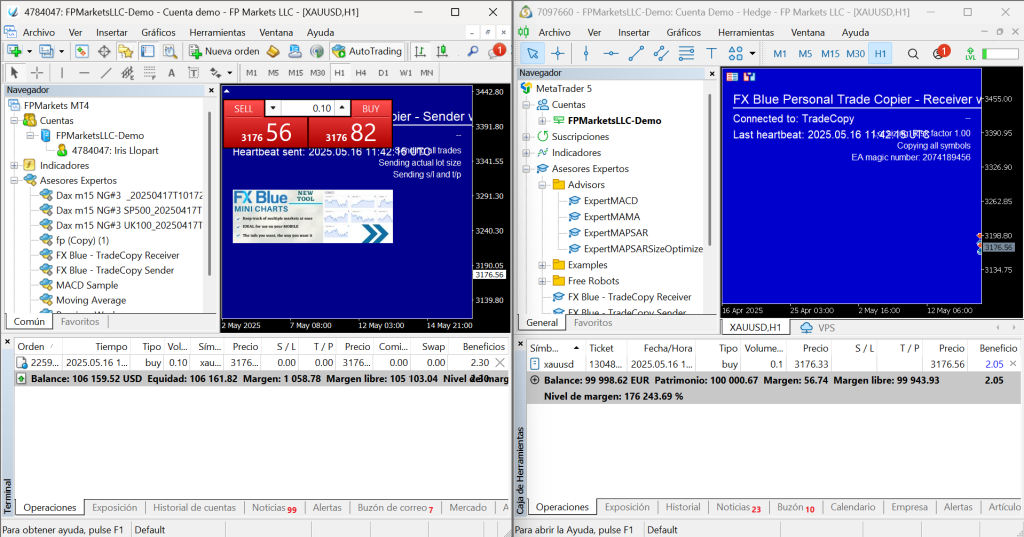Switch MT4 chart to D1 timeframe
The width and height of the screenshot is (1024, 537).
pyautogui.click(x=383, y=73)
